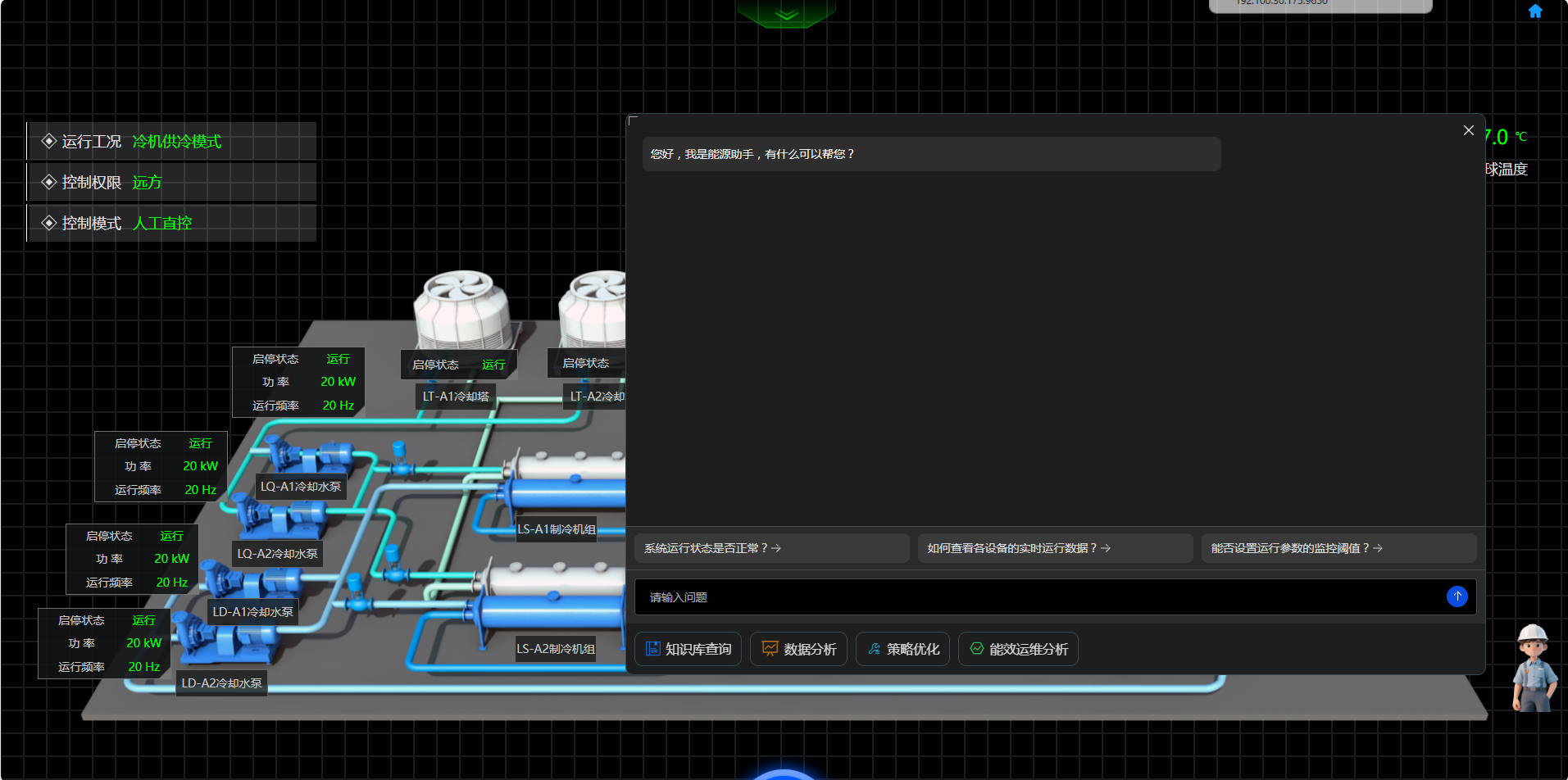Ask 能否设置运行参数的监控阈值 suggestion
1568x780 pixels.
pos(1338,548)
